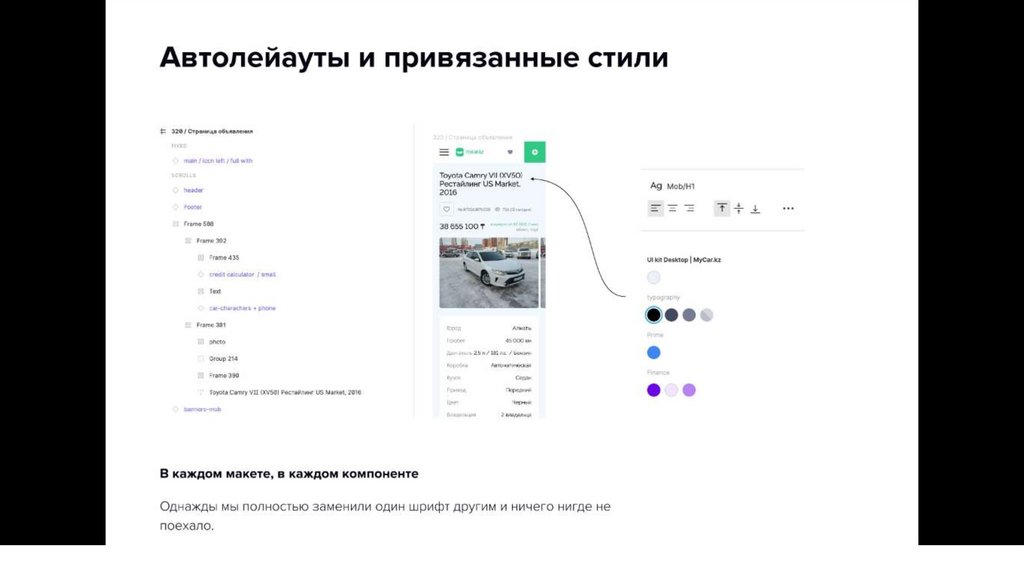
Task: Select the 'Frame 435' layer
Action: (x=224, y=258)
